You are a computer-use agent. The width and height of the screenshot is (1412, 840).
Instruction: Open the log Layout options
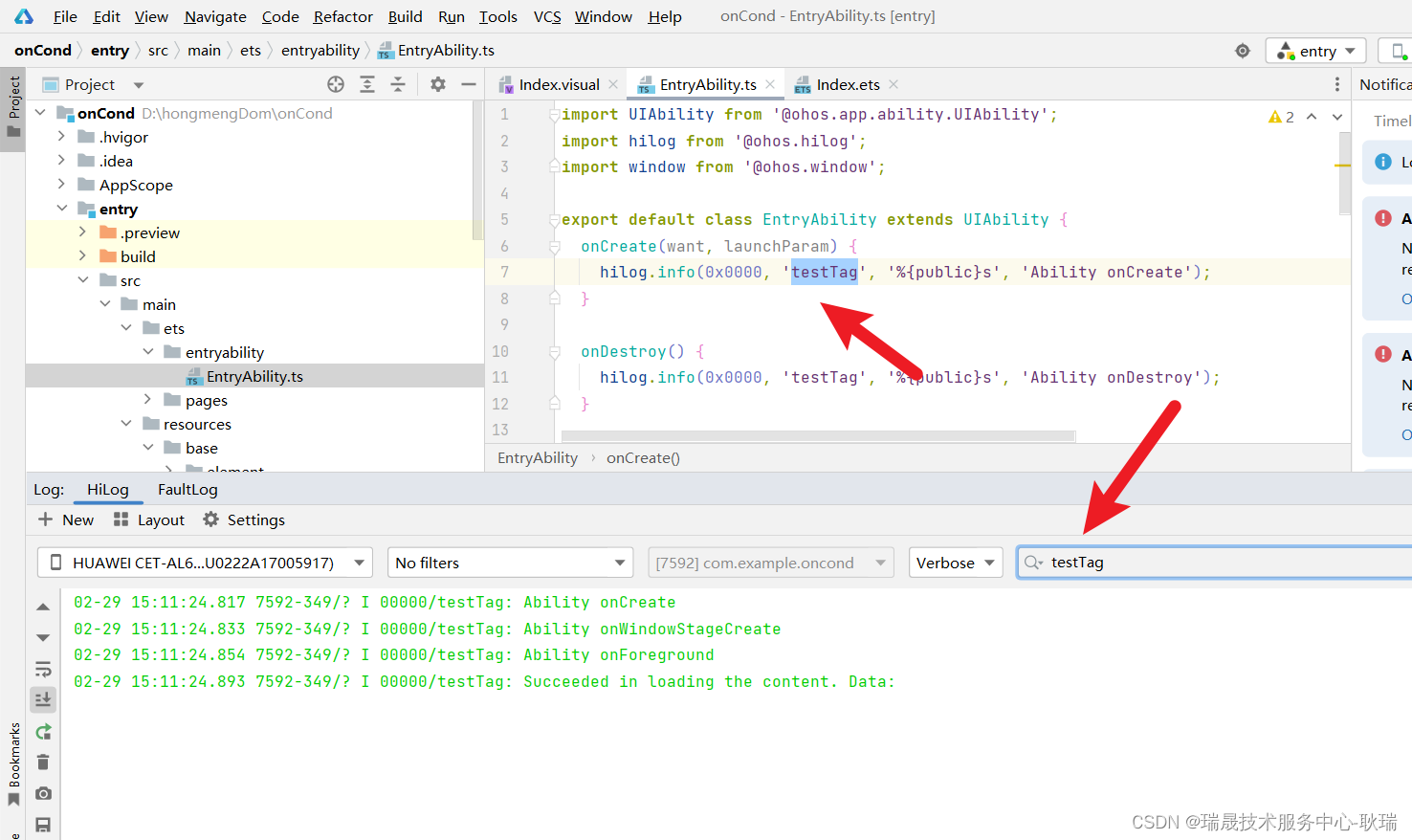148,519
